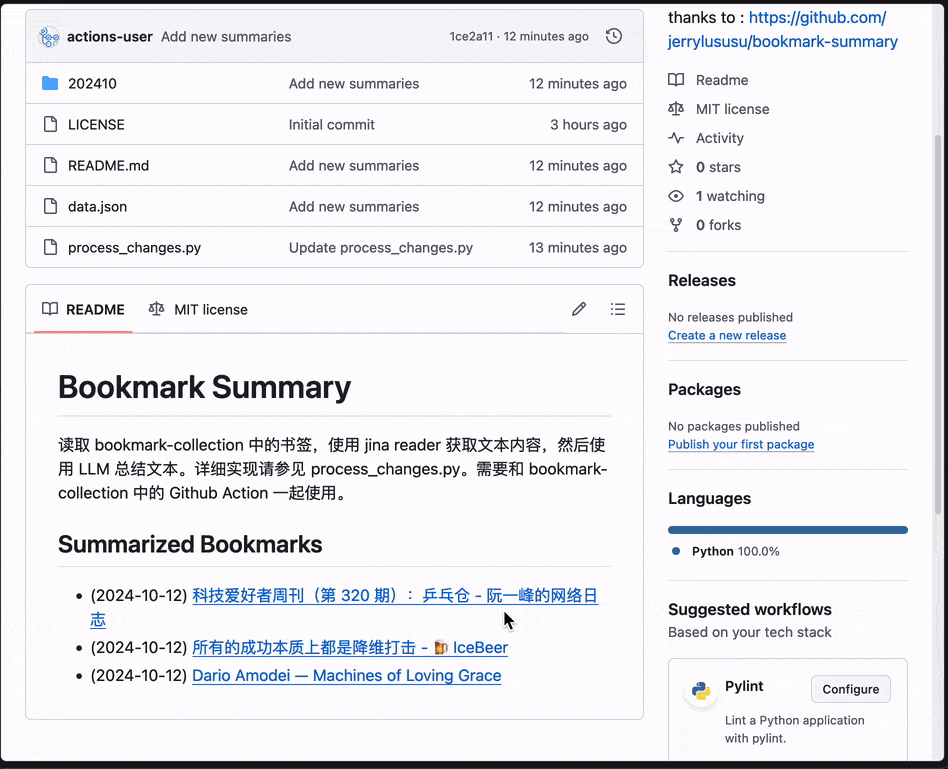Screen dimensions: 948x769
Task: Open the Create a new release link
Action: pos(727,335)
